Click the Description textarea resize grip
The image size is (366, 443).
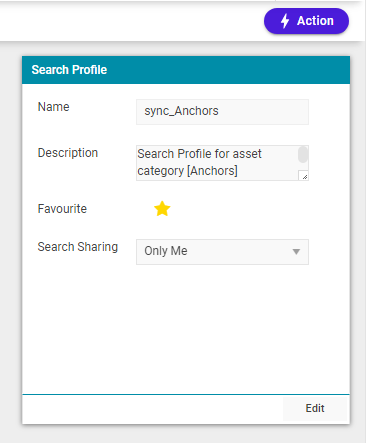tap(304, 176)
